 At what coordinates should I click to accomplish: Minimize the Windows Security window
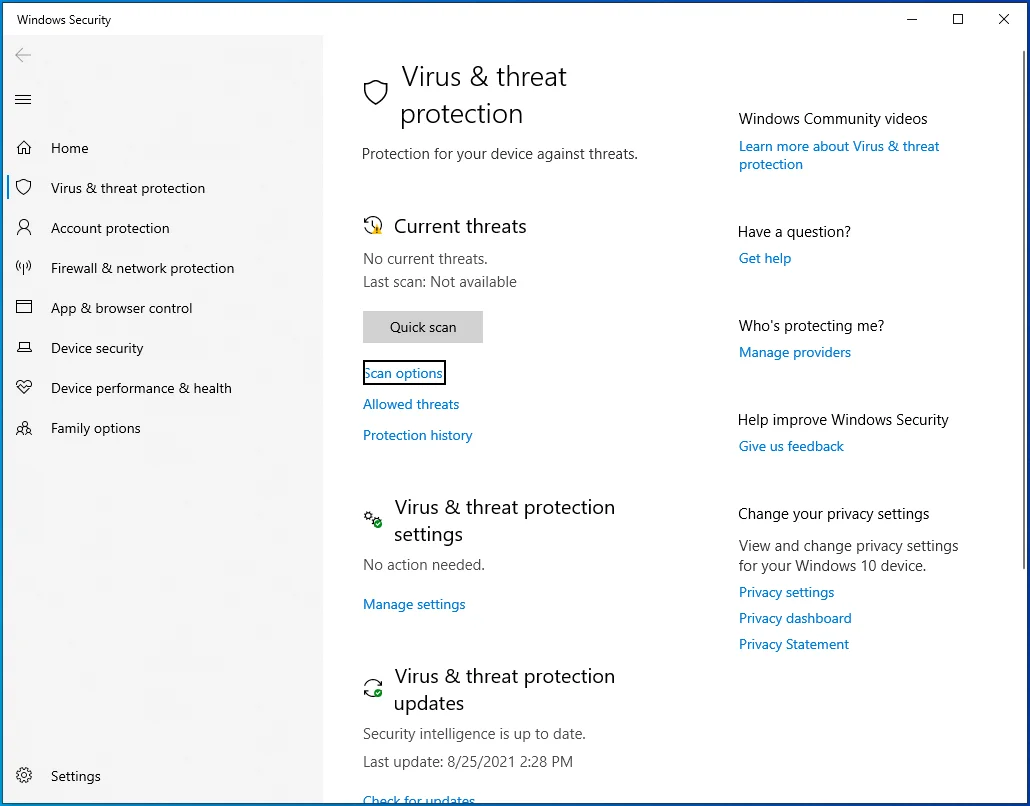click(x=912, y=19)
